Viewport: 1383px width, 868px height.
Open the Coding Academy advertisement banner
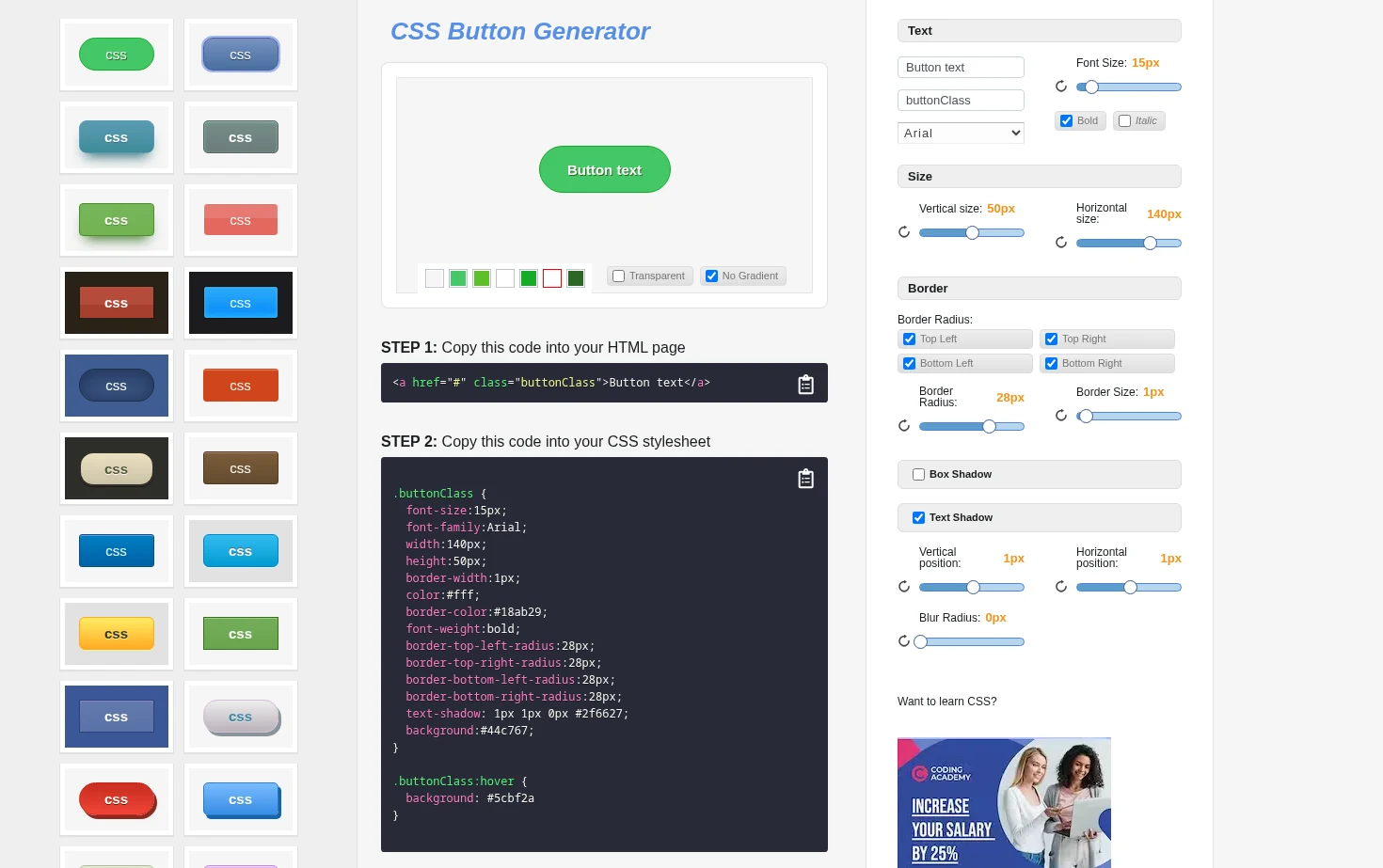pos(1004,803)
